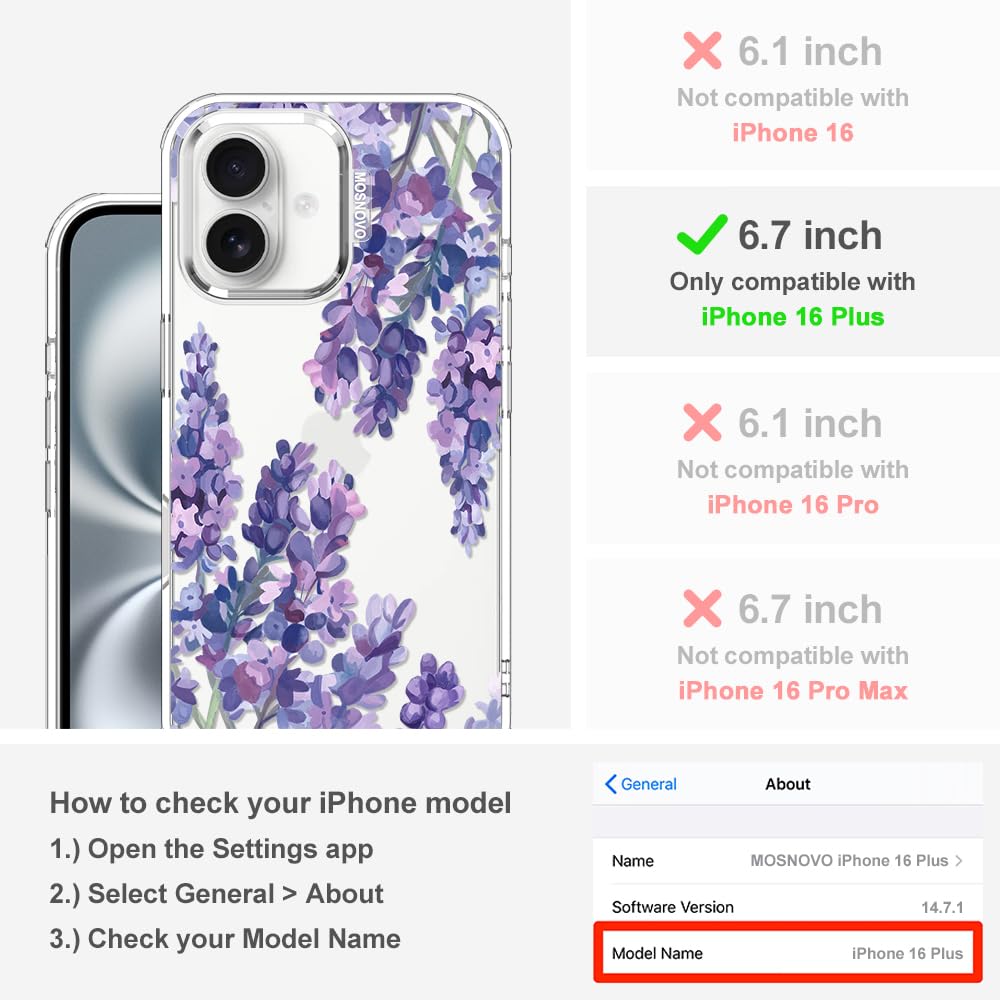
Task: Click the red iPhone 16 Pro Max label
Action: point(793,691)
